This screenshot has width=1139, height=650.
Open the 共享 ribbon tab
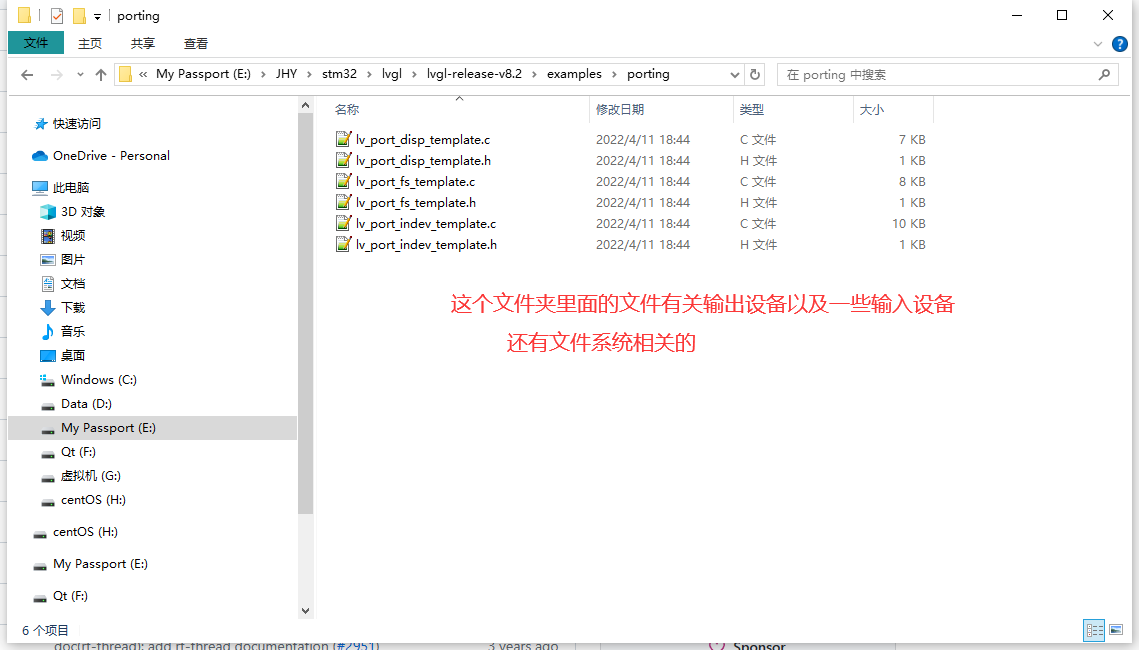tap(143, 44)
